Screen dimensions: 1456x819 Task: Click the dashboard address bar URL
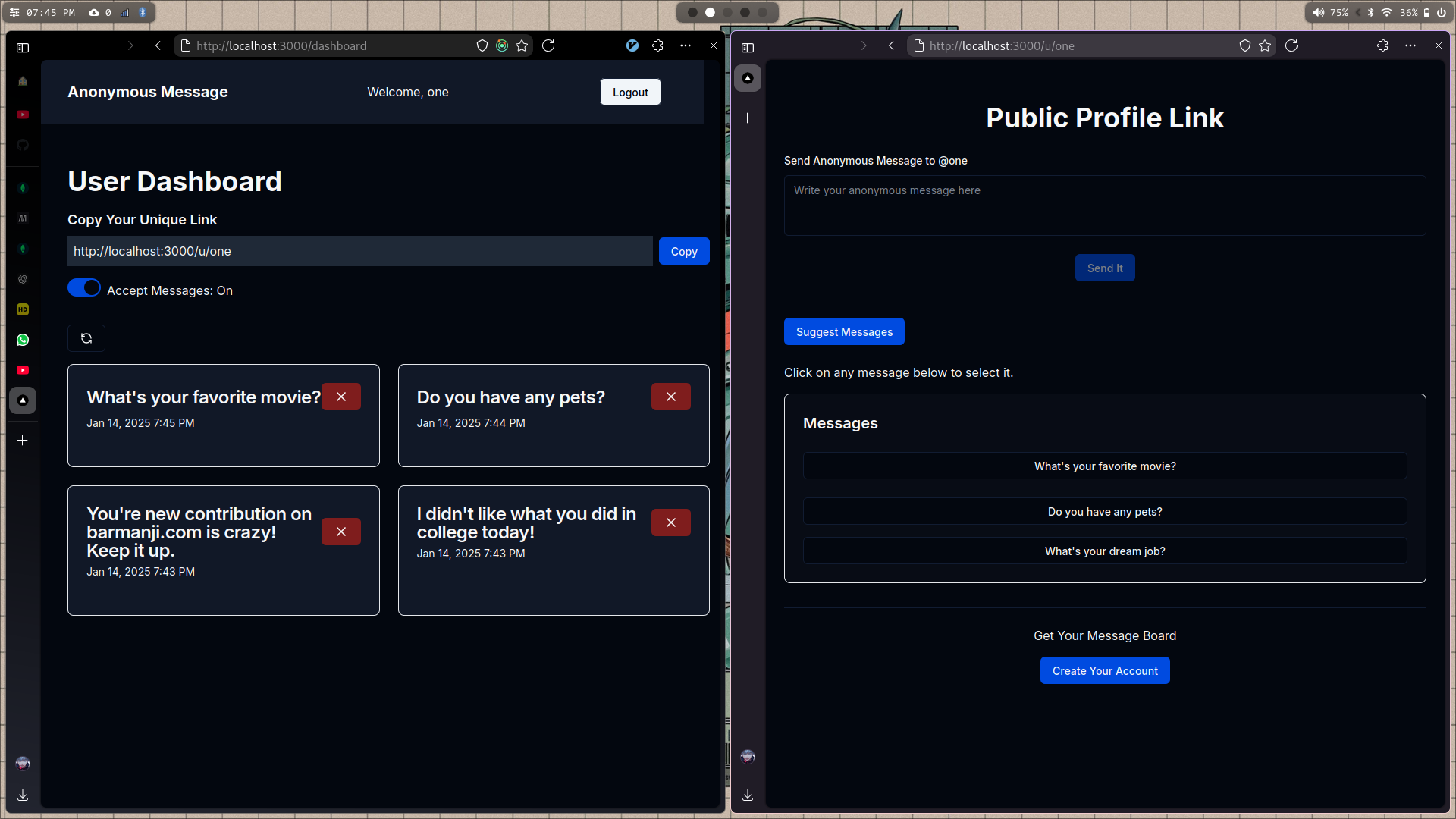[281, 45]
